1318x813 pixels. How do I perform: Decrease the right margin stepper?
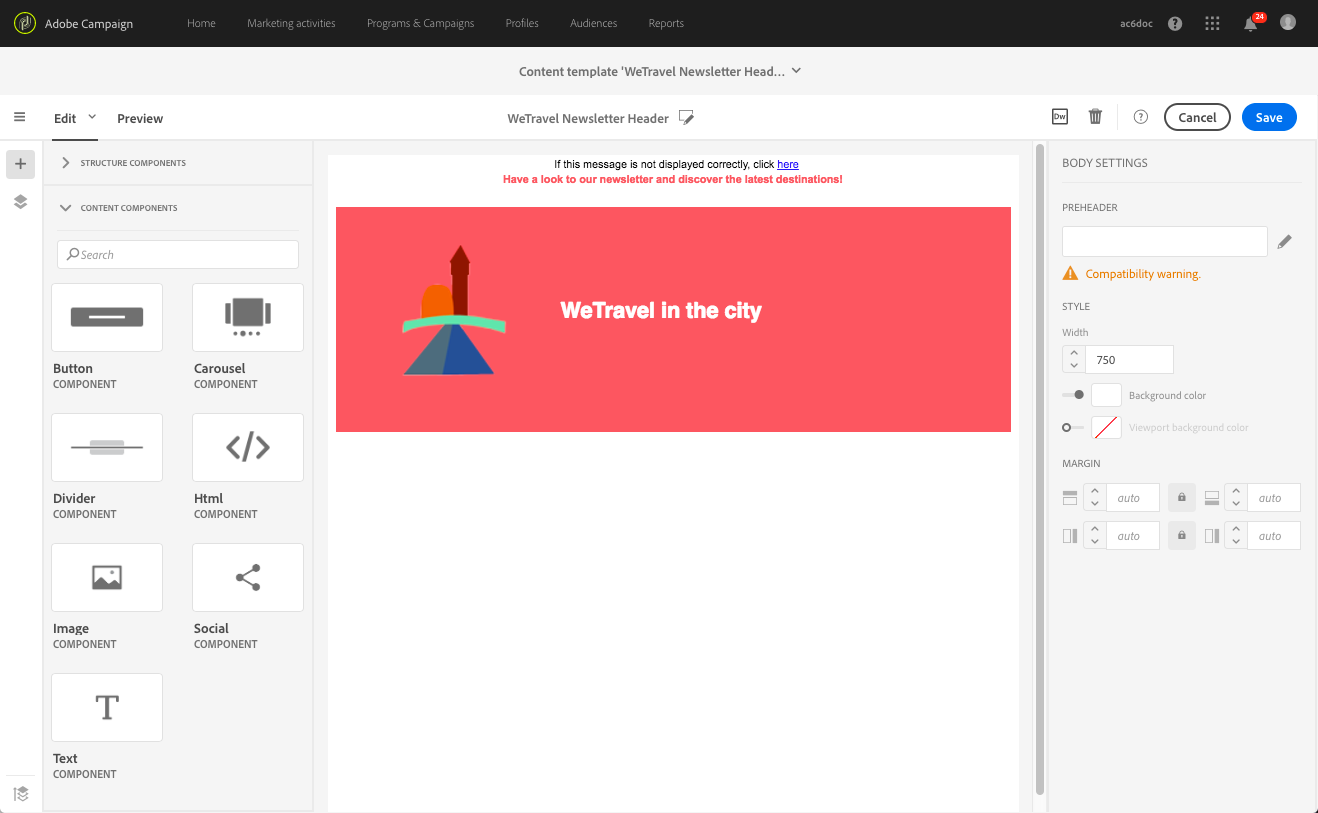(1236, 542)
